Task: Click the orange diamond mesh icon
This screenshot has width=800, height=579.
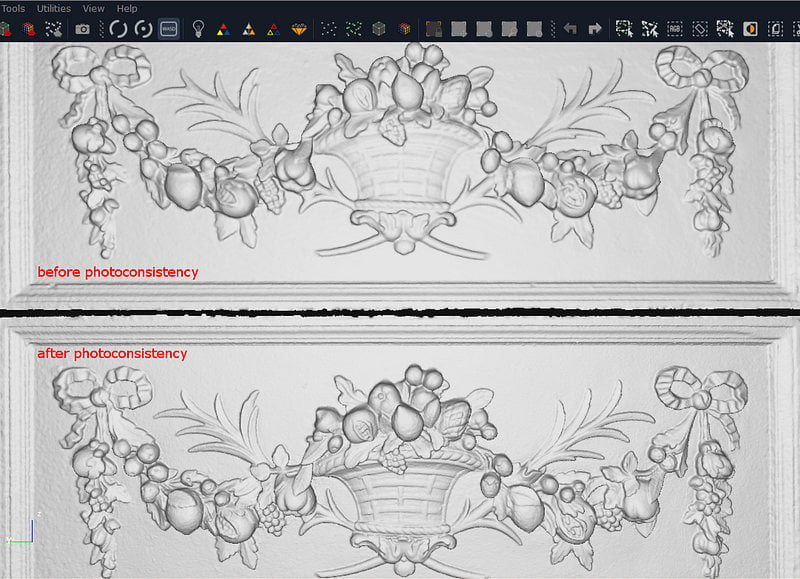Action: click(299, 29)
